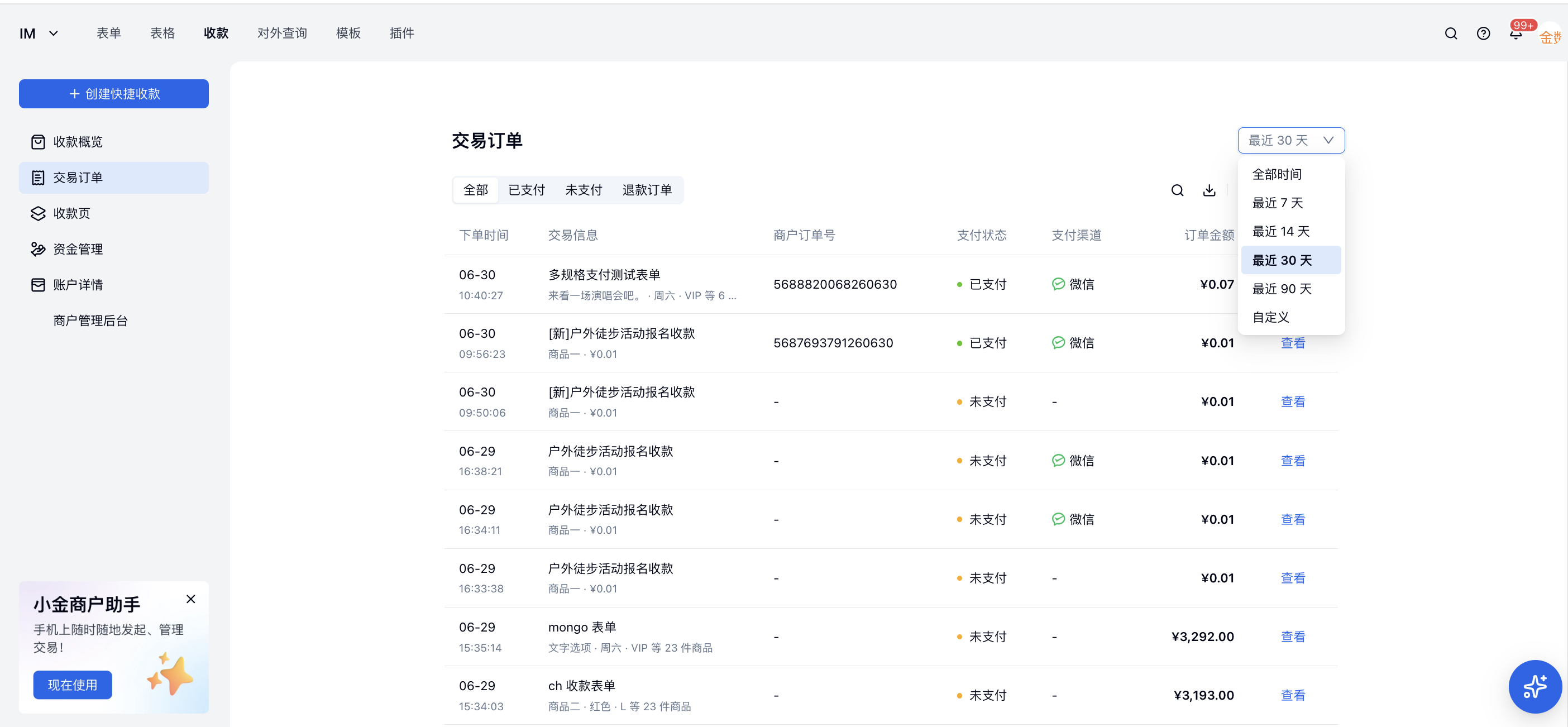Screen dimensions: 1568x727
Task: Click the 商户订单号 column header
Action: click(804, 235)
